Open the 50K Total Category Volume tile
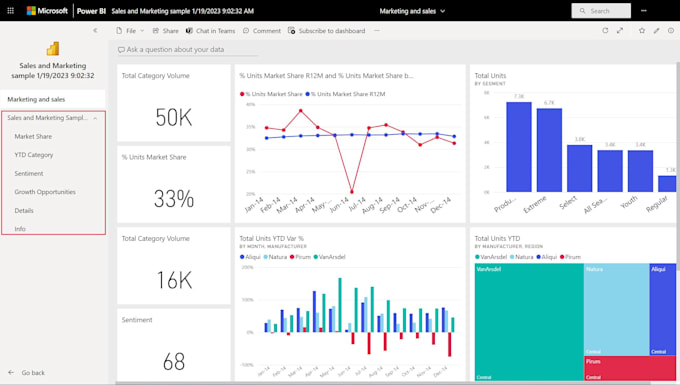This screenshot has width=680, height=385. [174, 103]
